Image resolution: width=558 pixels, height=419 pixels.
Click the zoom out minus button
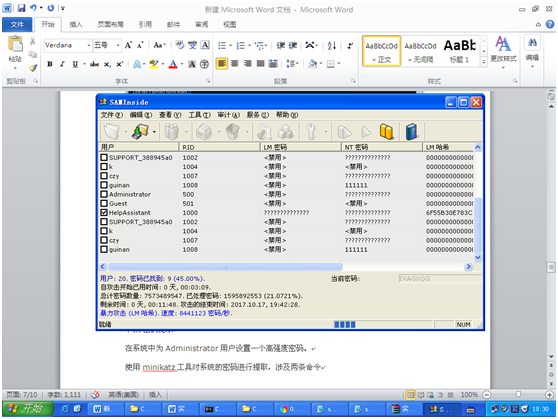click(x=487, y=394)
